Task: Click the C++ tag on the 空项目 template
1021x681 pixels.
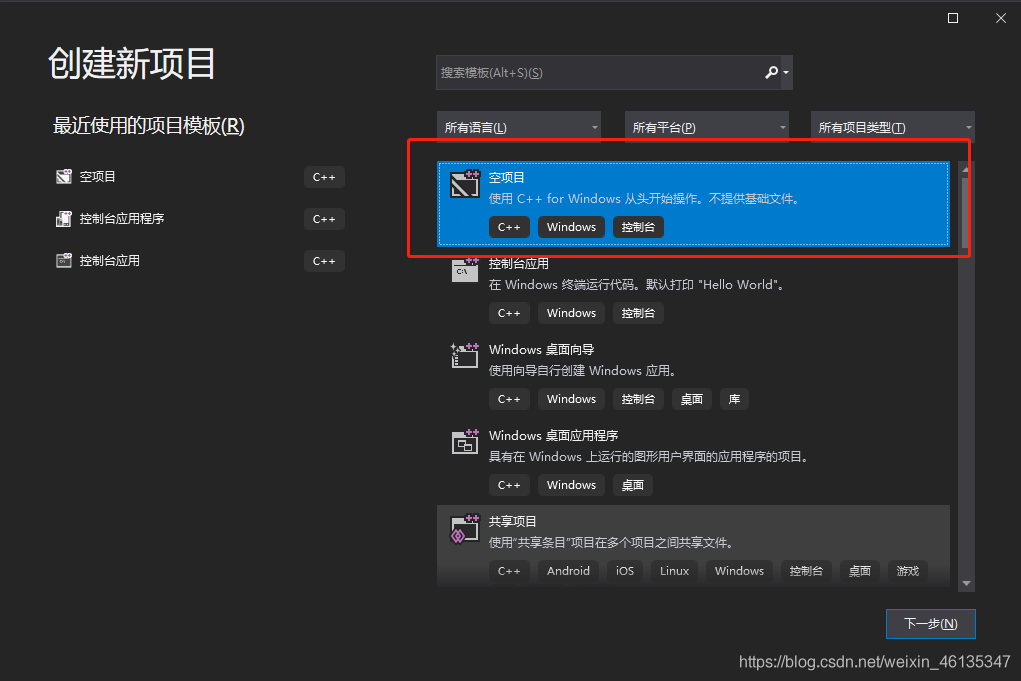Action: (x=509, y=226)
